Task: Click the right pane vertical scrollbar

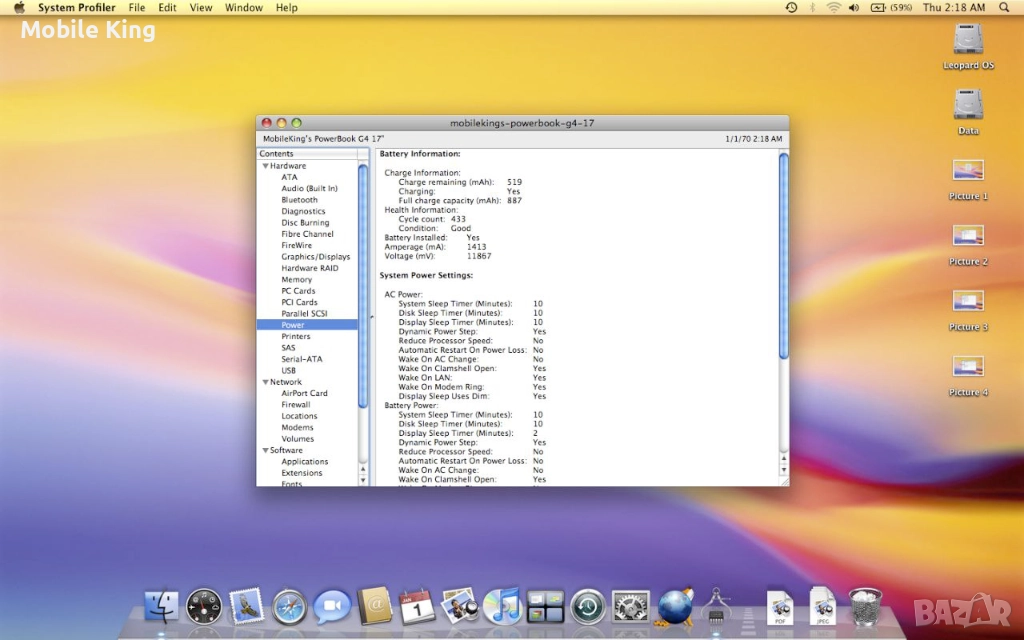Action: (x=783, y=256)
